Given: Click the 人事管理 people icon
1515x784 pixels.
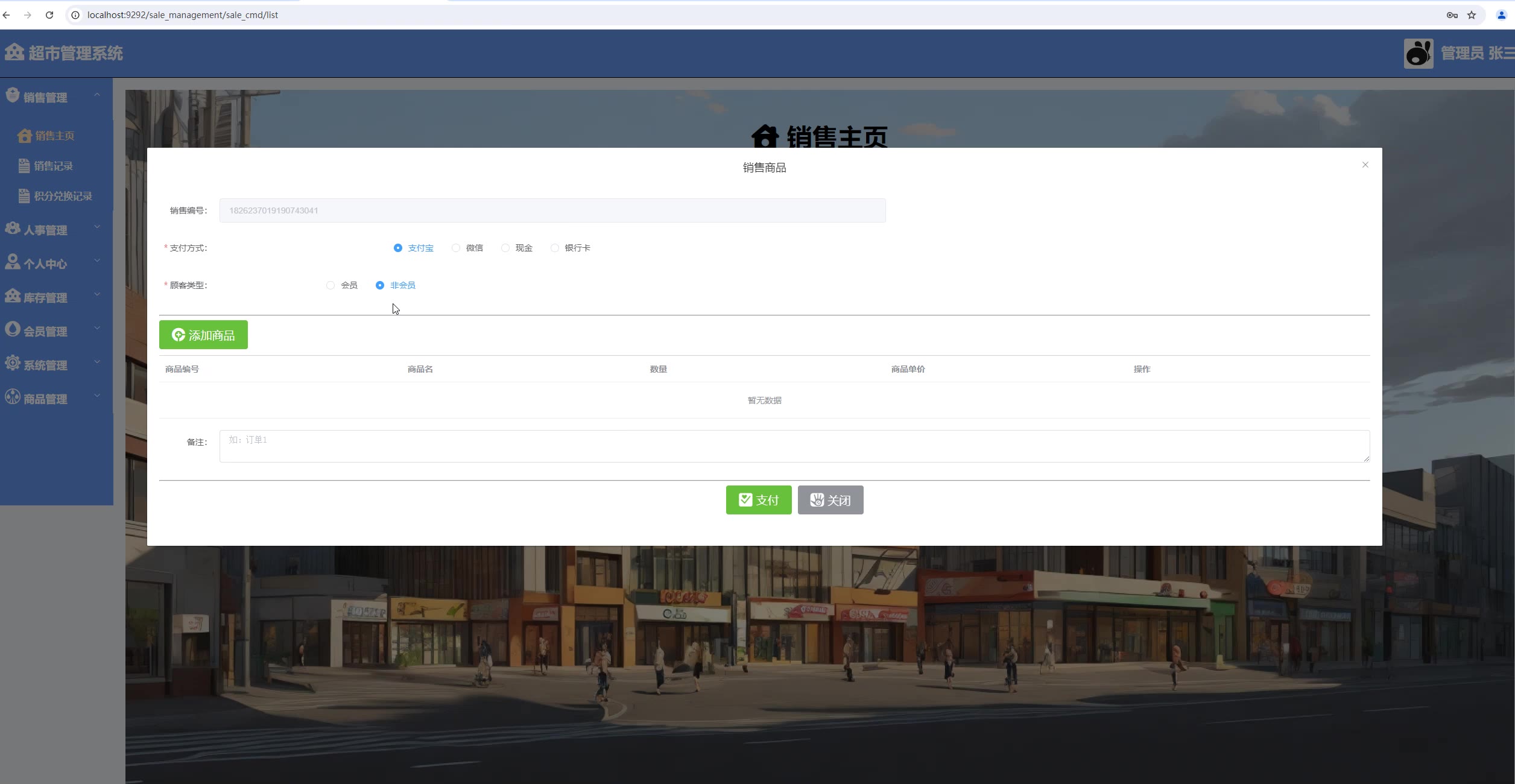Looking at the screenshot, I should (x=13, y=228).
